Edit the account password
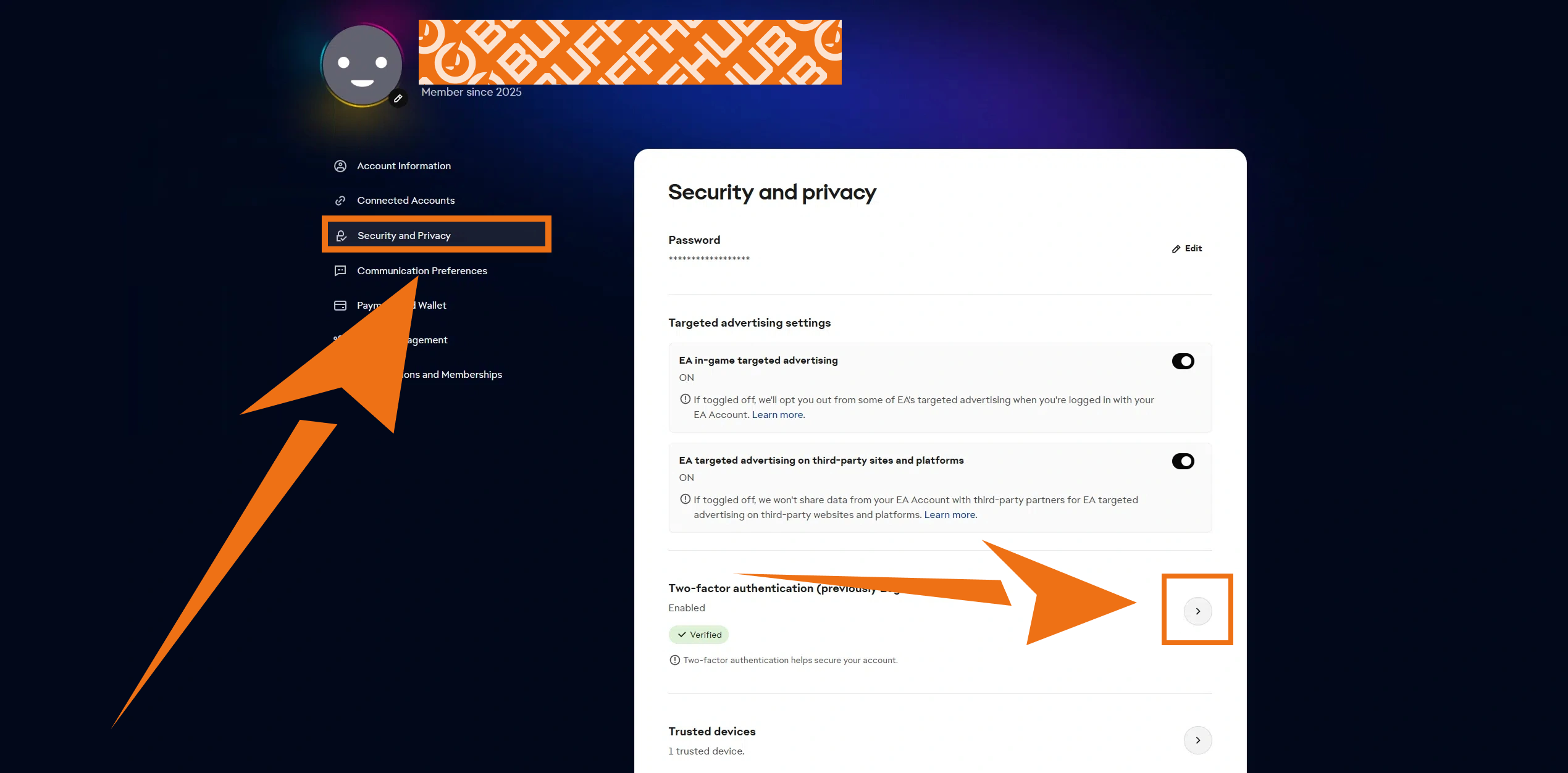 [1187, 249]
